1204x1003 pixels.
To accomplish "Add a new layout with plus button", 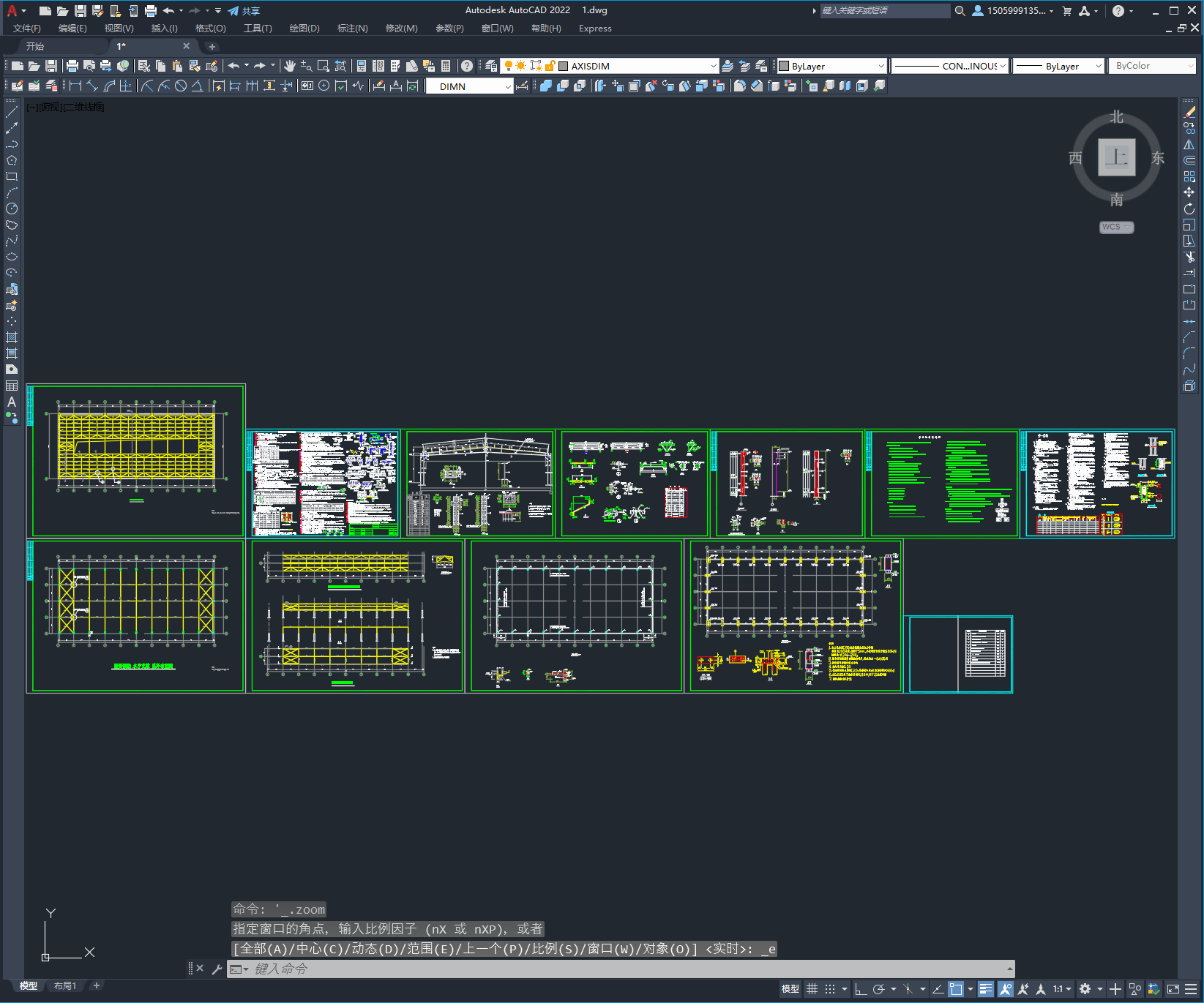I will (x=96, y=986).
